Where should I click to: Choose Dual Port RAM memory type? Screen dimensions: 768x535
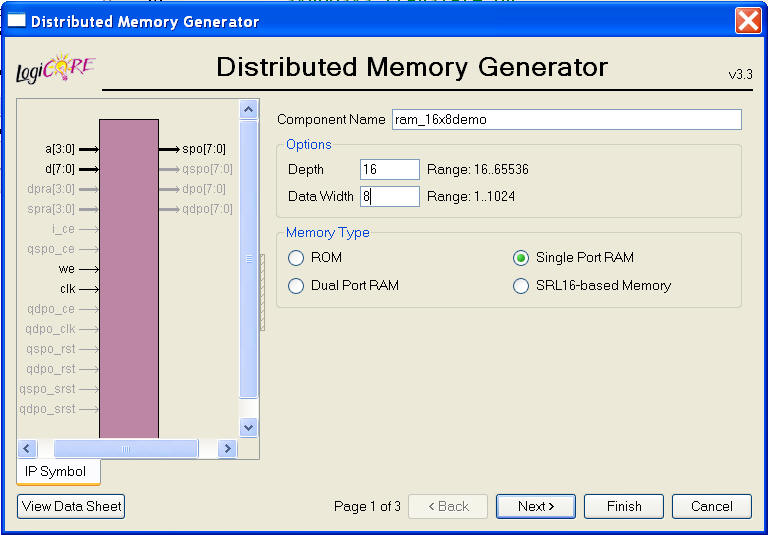pyautogui.click(x=296, y=286)
